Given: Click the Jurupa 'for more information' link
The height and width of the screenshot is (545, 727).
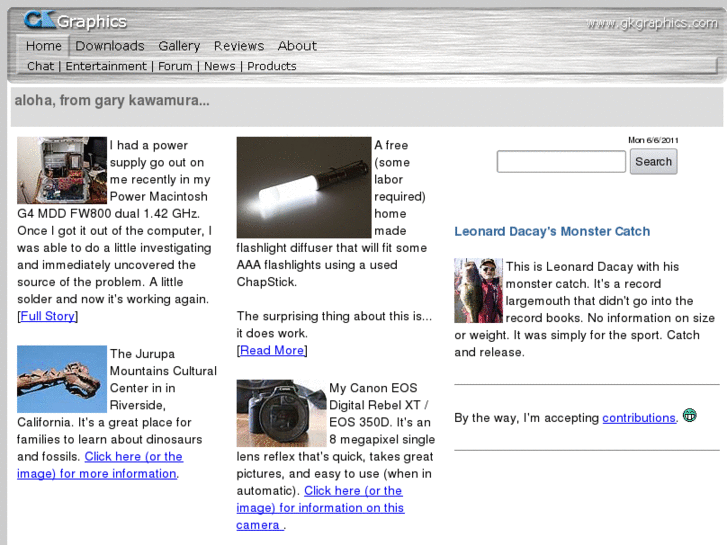Looking at the screenshot, I should (x=100, y=465).
